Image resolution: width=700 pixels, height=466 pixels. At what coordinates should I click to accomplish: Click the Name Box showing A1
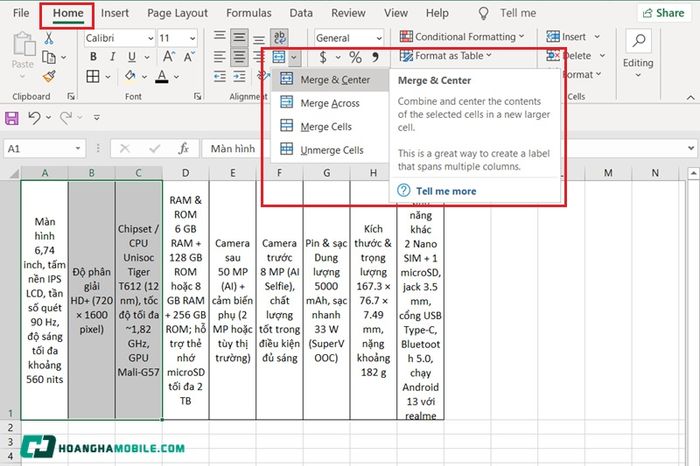click(44, 148)
